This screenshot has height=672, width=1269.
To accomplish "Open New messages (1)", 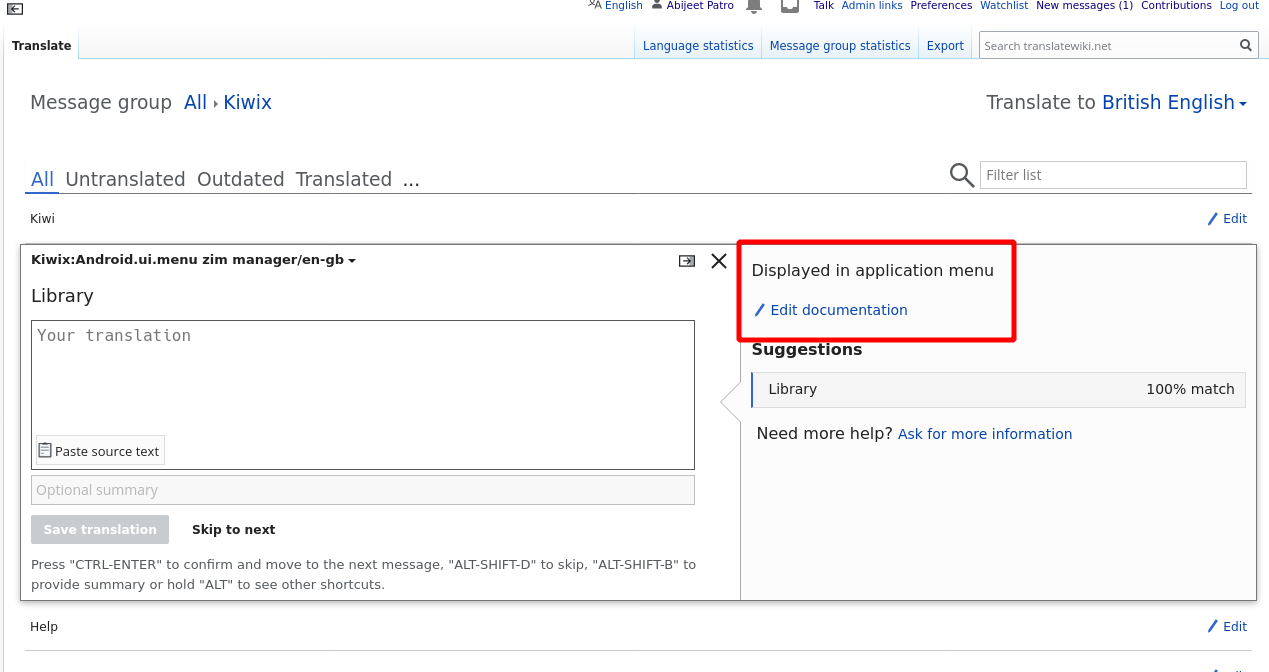I will coord(1084,5).
